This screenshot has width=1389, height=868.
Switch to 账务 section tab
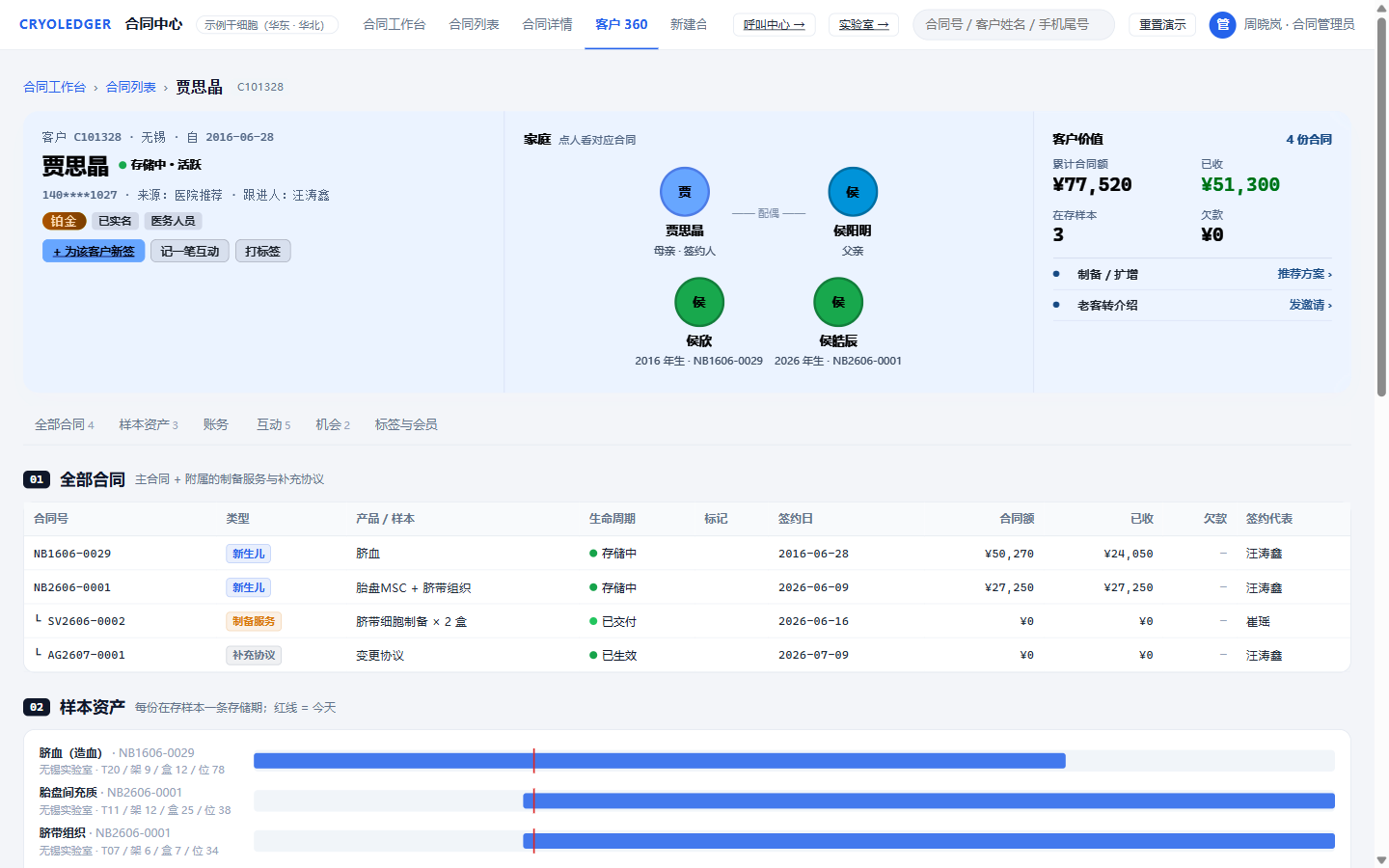point(216,424)
